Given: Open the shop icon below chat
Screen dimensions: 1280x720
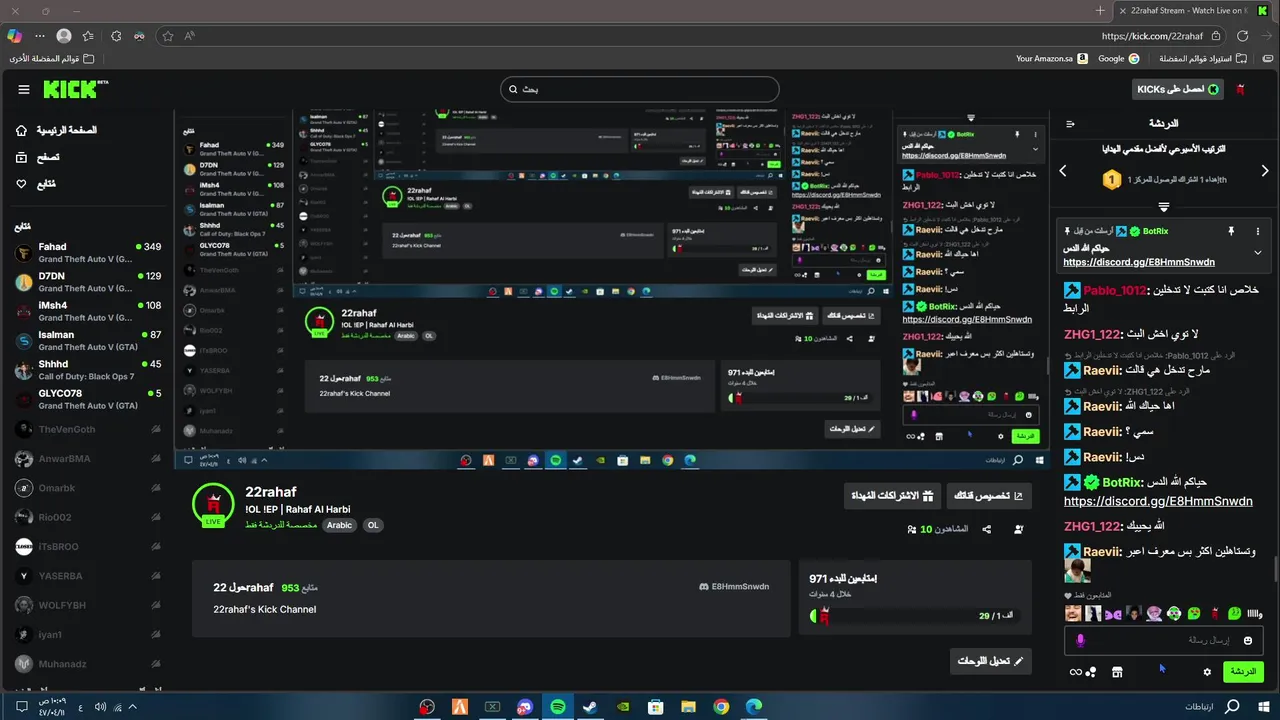Looking at the screenshot, I should (x=1117, y=672).
